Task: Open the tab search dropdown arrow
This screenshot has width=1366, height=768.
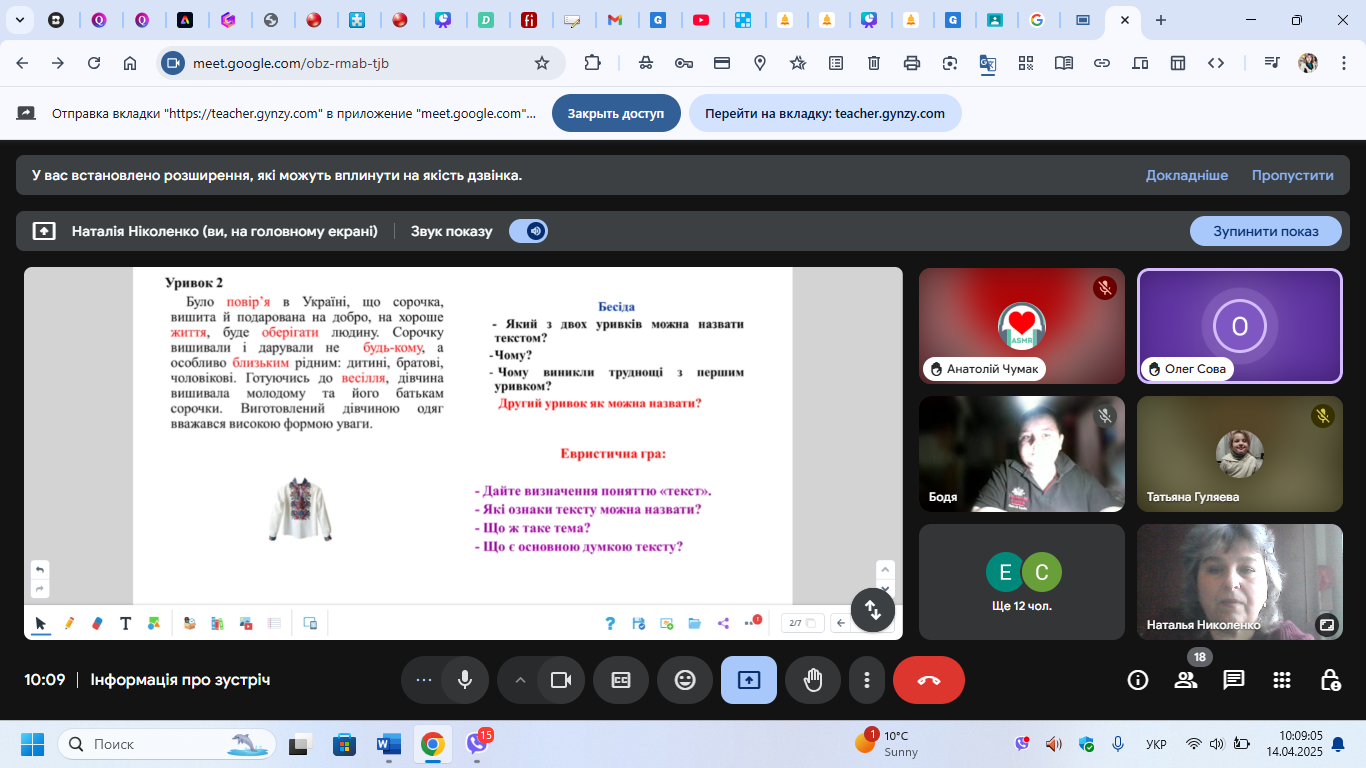Action: [19, 19]
